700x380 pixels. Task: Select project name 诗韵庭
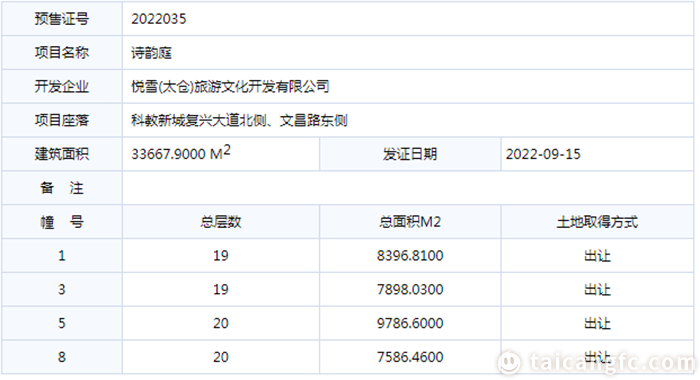pyautogui.click(x=151, y=53)
